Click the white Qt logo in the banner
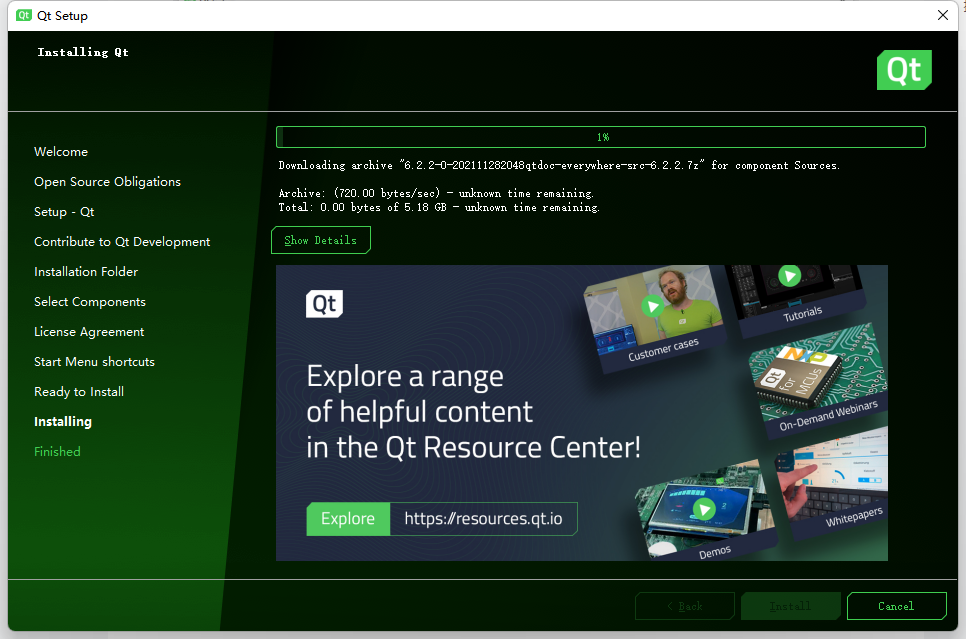Viewport: 966px width, 639px height. pyautogui.click(x=324, y=304)
